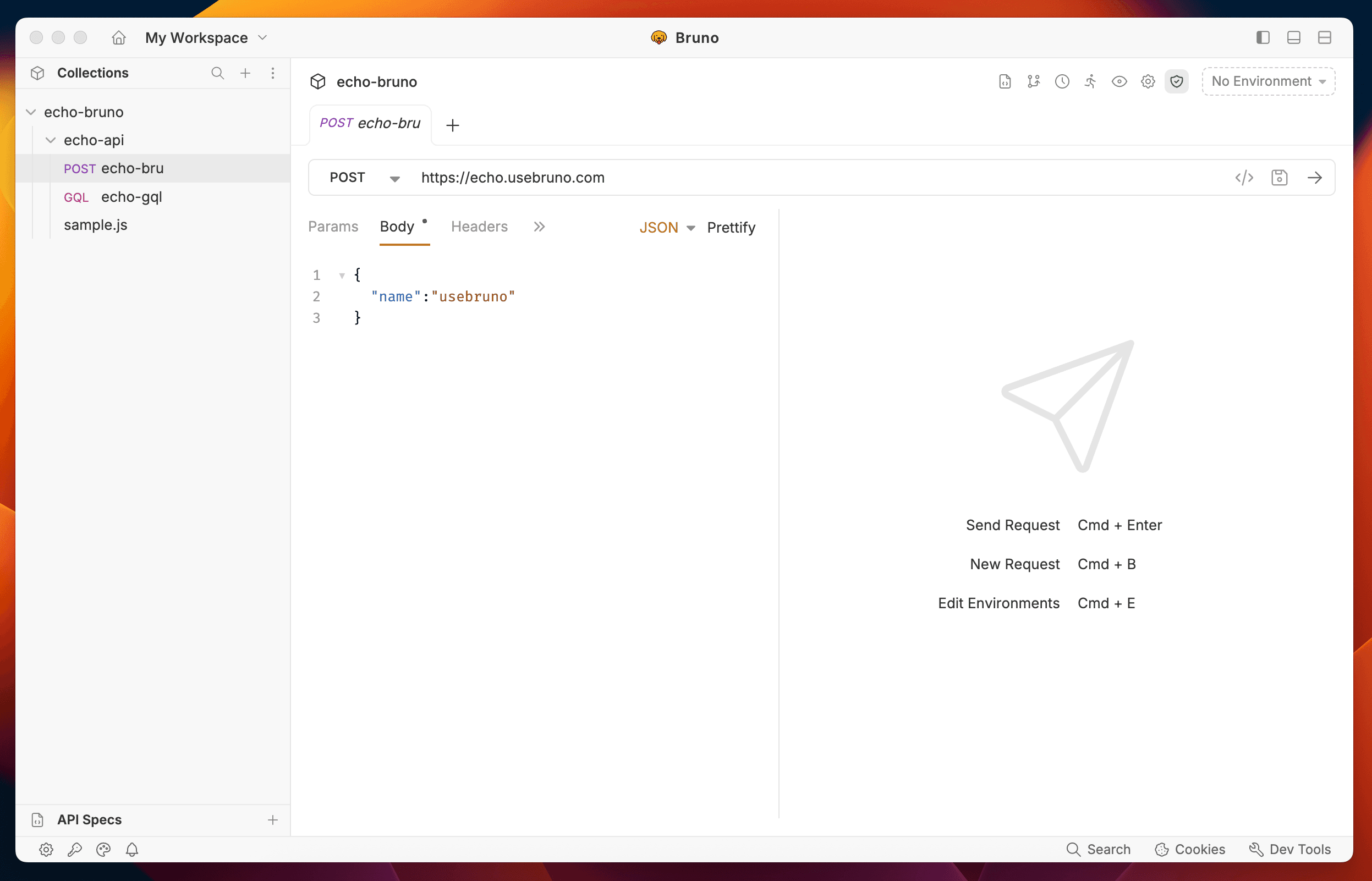
Task: Collapse the echo-api folder
Action: (x=51, y=140)
